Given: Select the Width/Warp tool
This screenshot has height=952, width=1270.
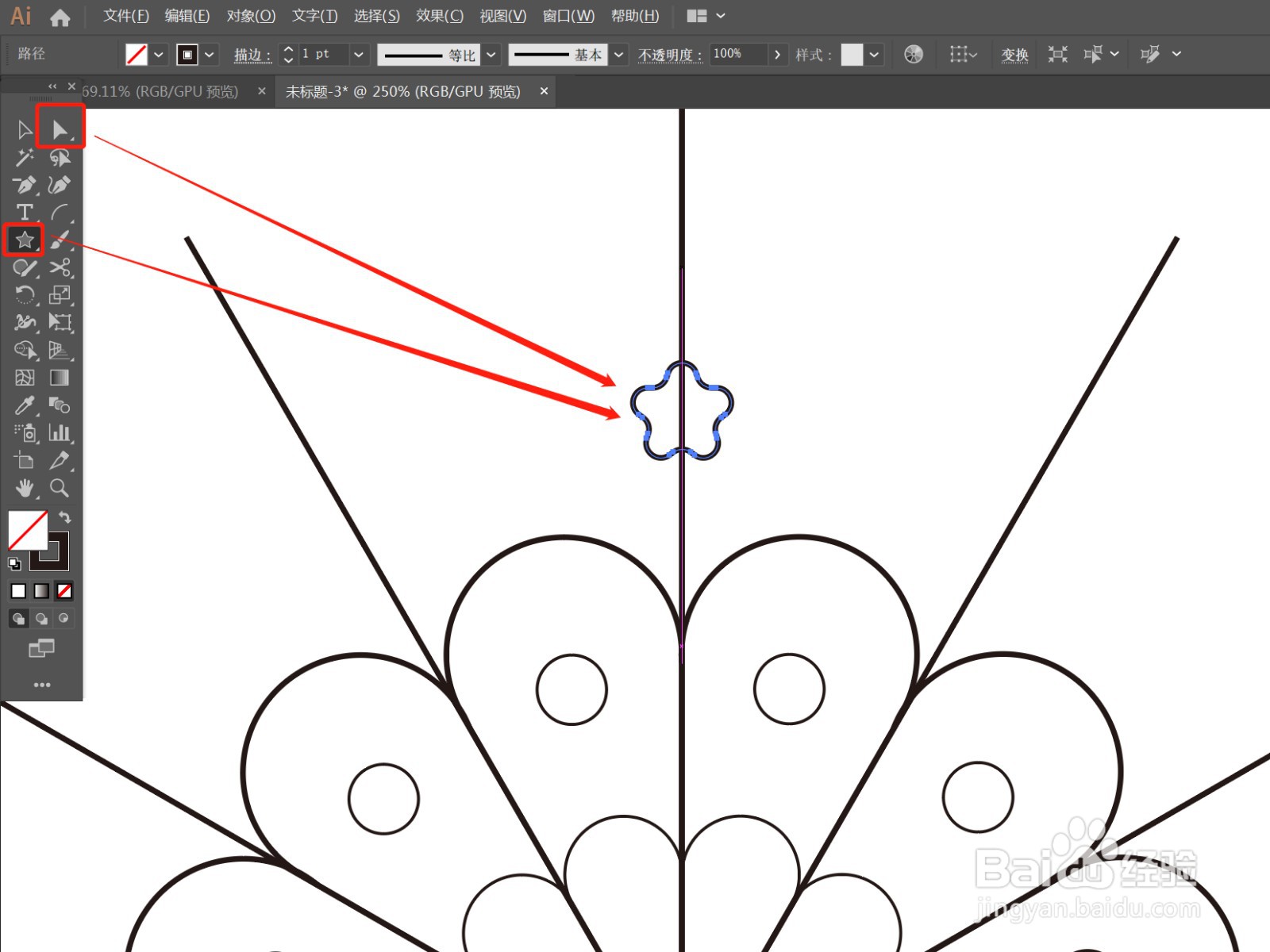Looking at the screenshot, I should tap(25, 322).
